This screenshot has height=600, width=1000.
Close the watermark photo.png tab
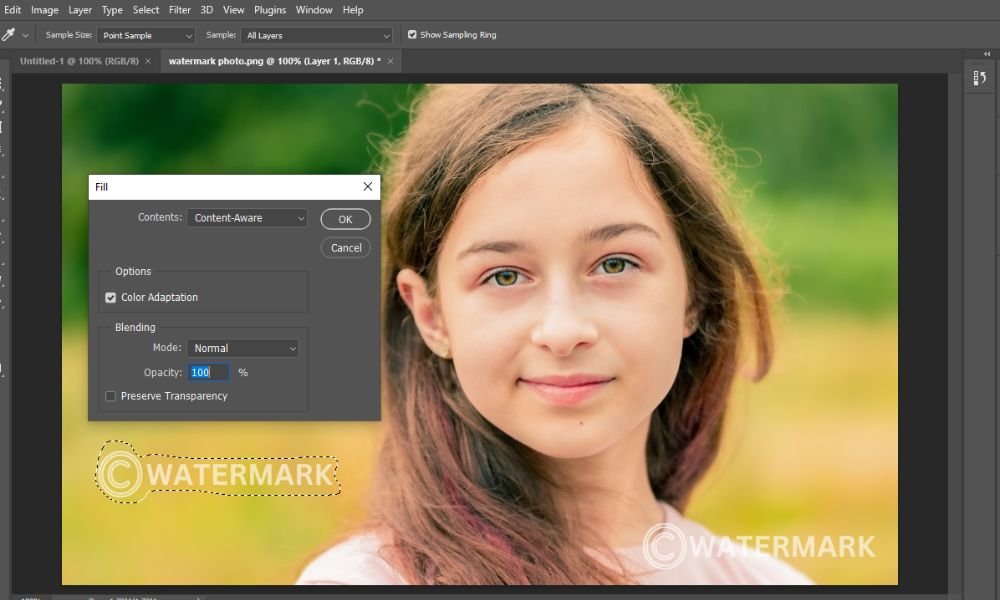pos(390,61)
